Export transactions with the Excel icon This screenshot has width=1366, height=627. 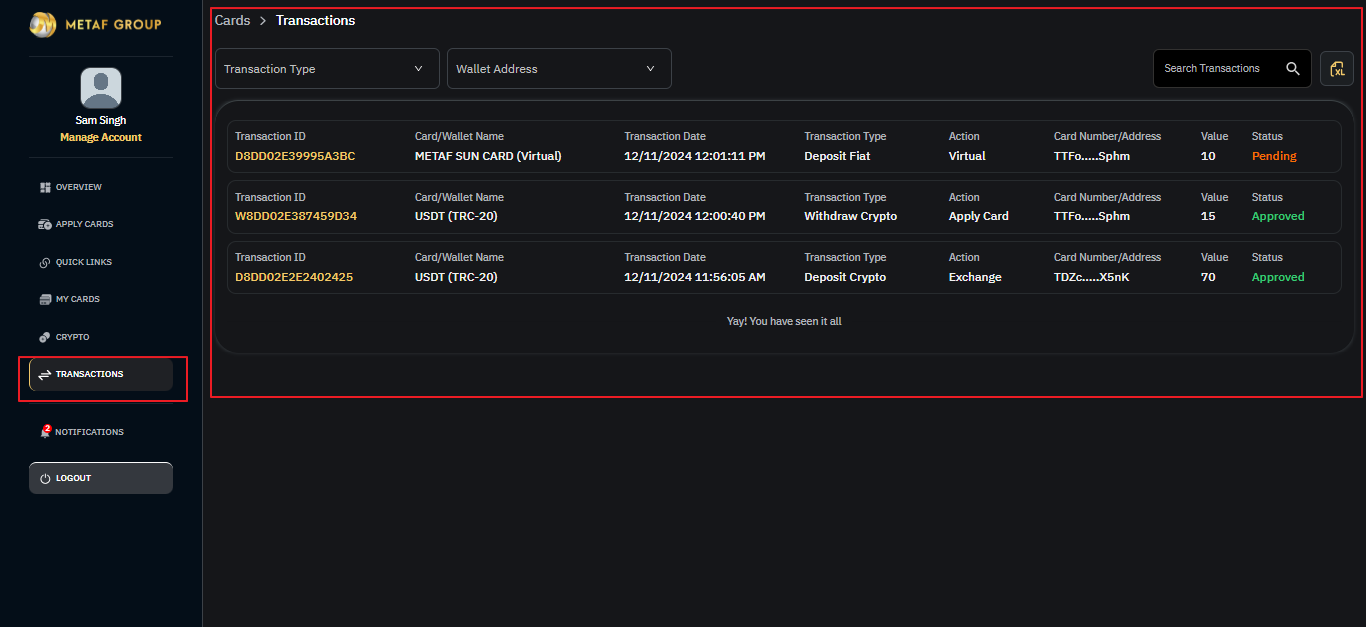1337,69
